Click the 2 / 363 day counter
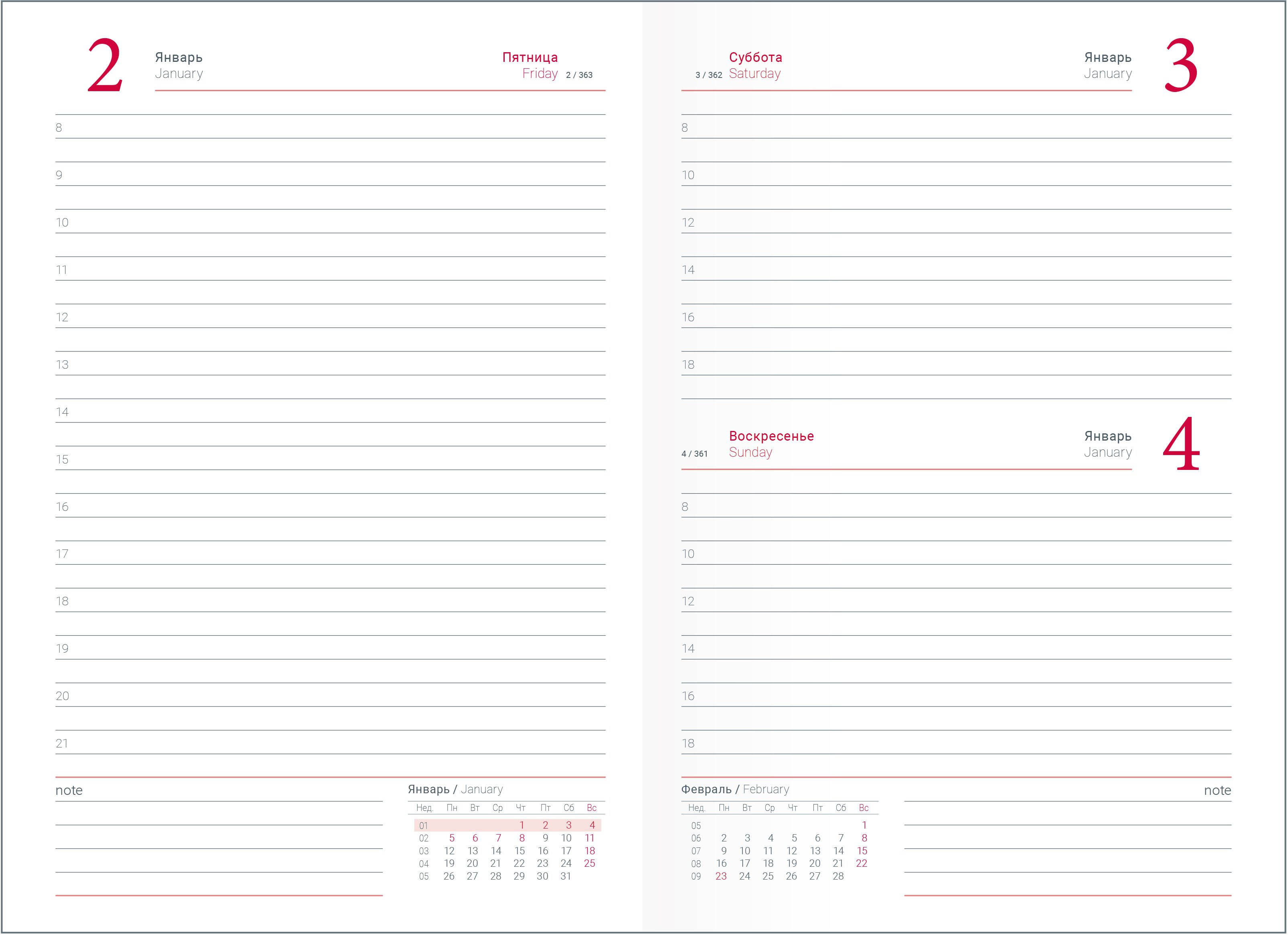This screenshot has height=935, width=1288. click(579, 75)
